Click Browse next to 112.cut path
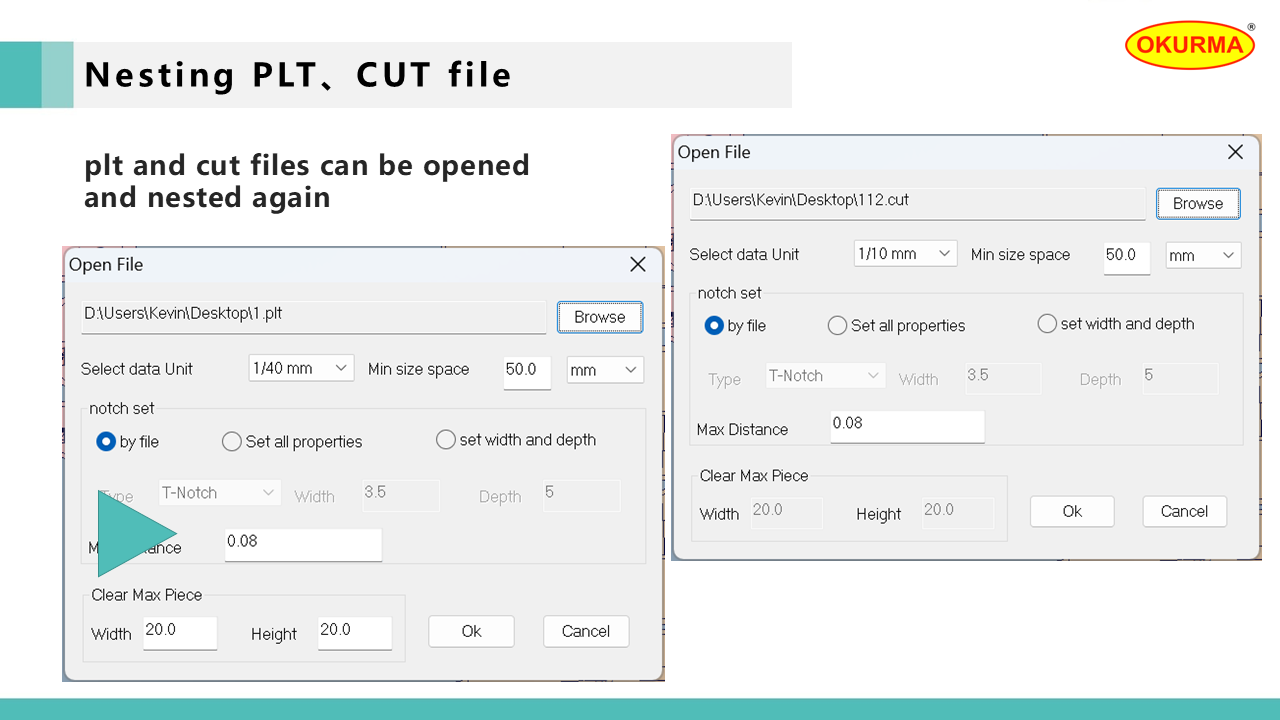Screen dimensions: 1280x720 coord(1197,203)
